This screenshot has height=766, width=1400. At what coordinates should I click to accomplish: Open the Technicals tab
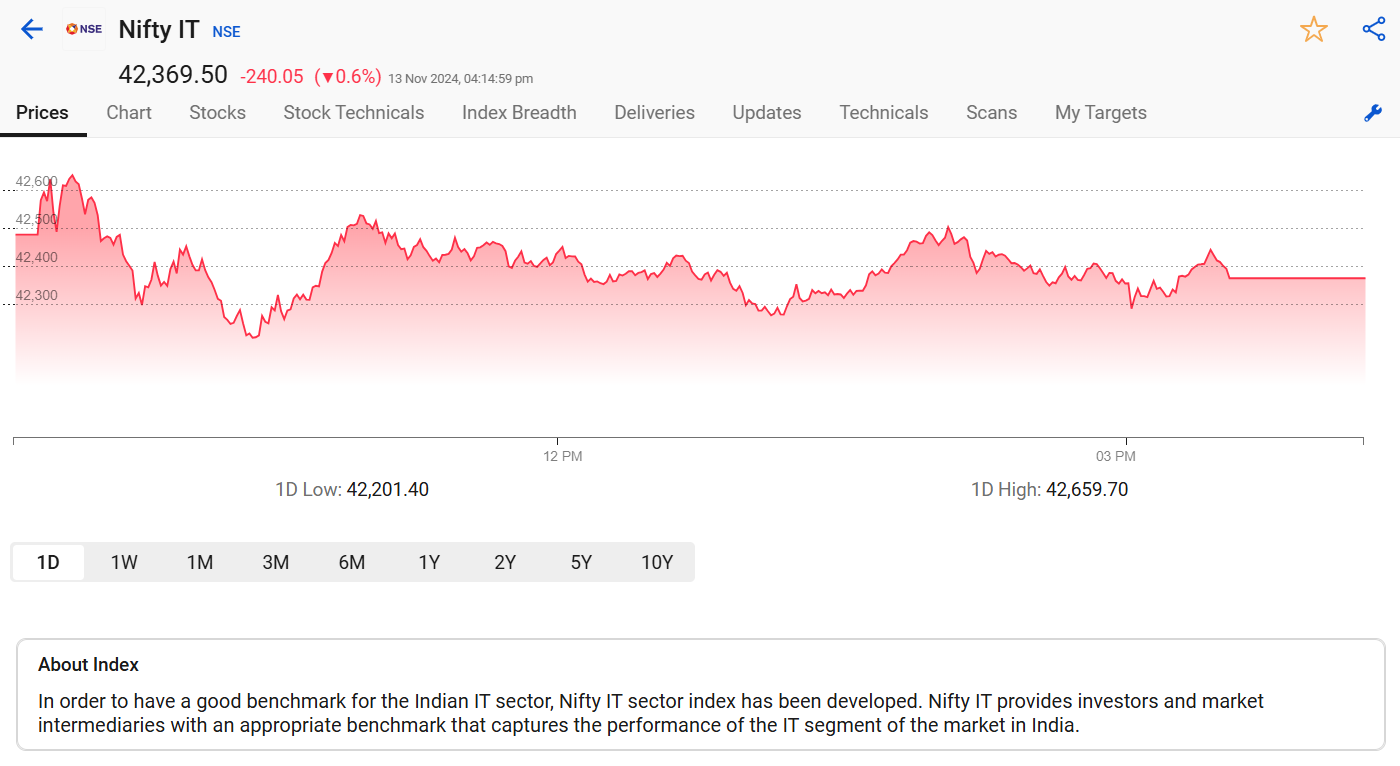point(884,113)
